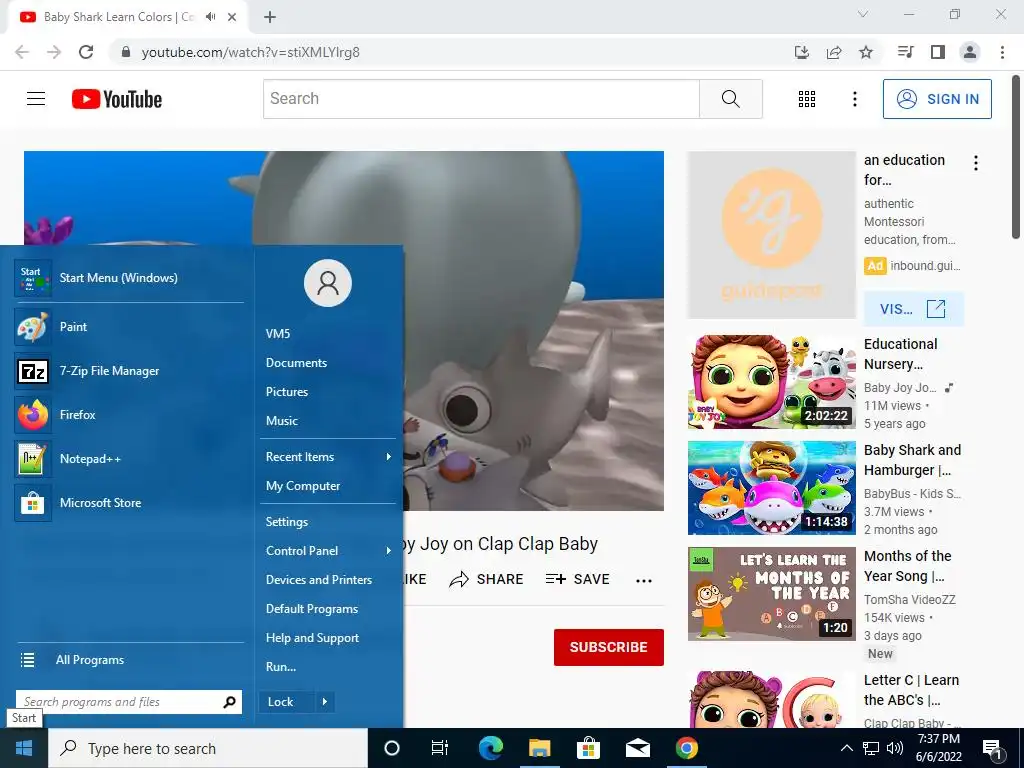The image size is (1024, 768).
Task: Click the user account avatar in the start menu
Action: [328, 283]
